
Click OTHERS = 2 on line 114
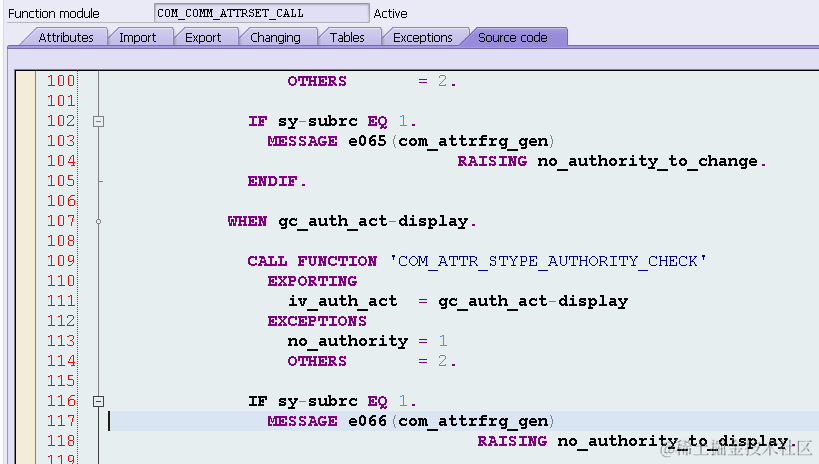[x=372, y=361]
